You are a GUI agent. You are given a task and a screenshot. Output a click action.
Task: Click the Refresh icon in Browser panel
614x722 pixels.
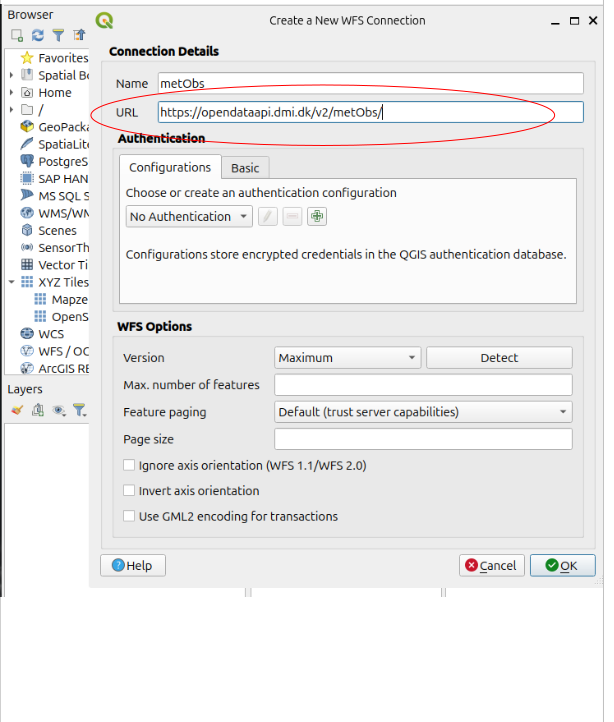click(38, 35)
